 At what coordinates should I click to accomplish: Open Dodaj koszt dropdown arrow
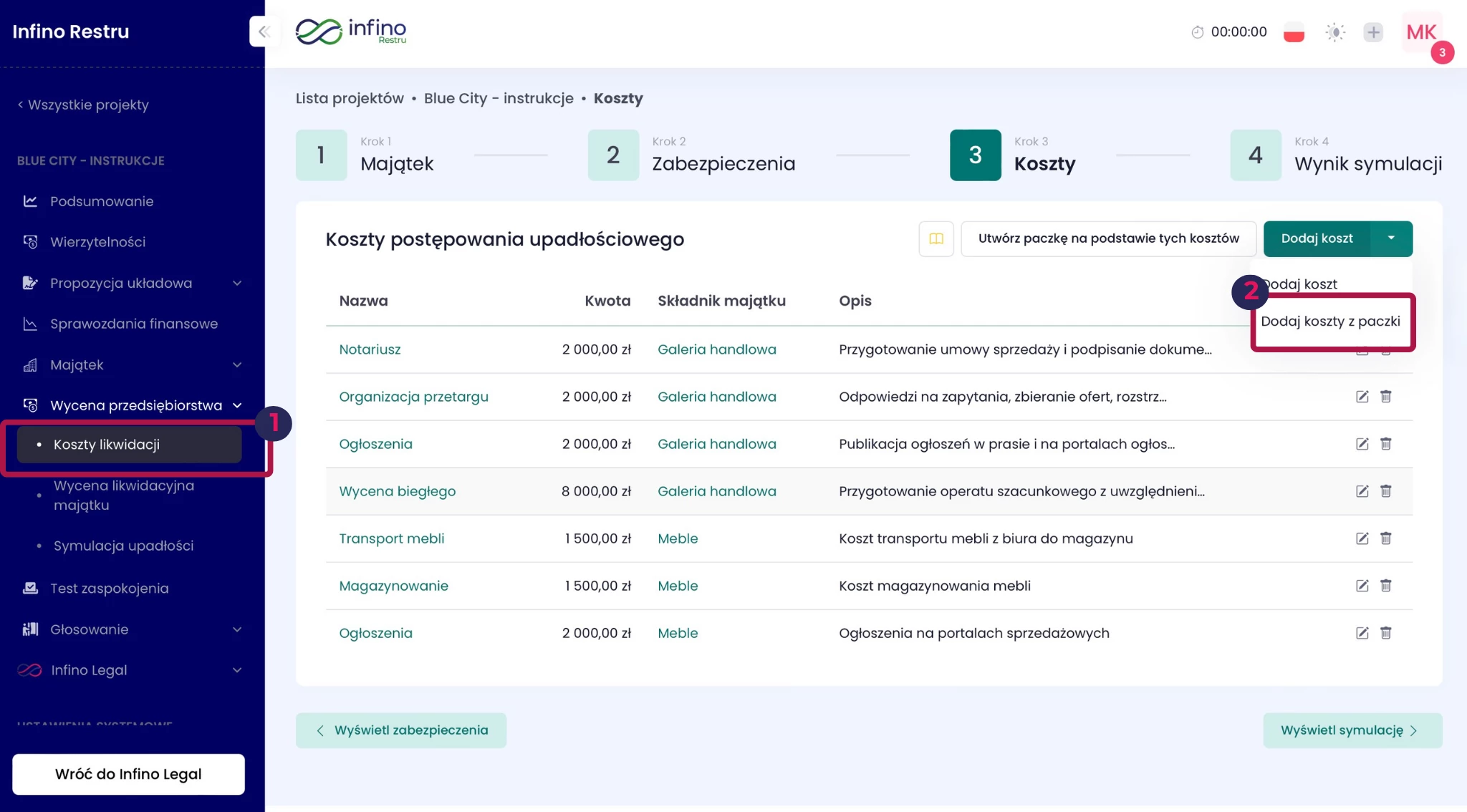pyautogui.click(x=1390, y=238)
